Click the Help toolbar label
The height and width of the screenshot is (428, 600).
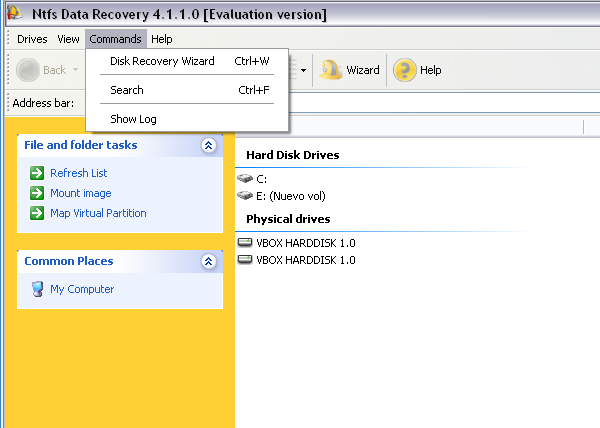pyautogui.click(x=430, y=70)
